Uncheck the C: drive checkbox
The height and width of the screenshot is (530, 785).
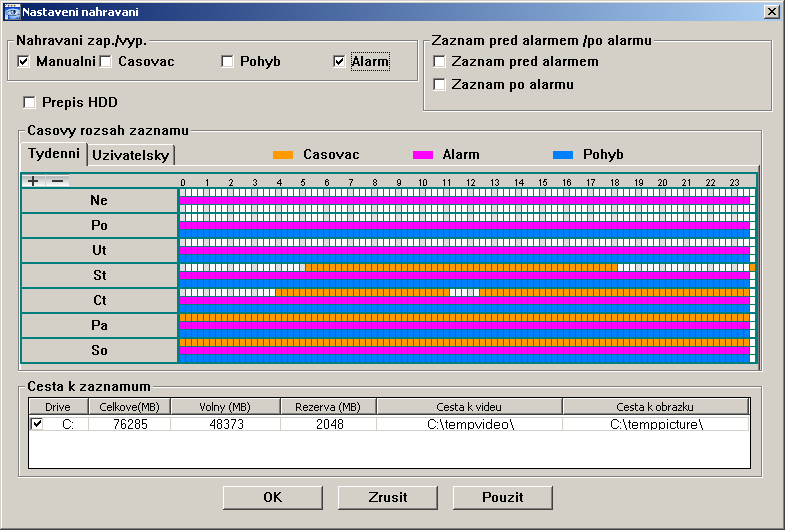(x=37, y=424)
